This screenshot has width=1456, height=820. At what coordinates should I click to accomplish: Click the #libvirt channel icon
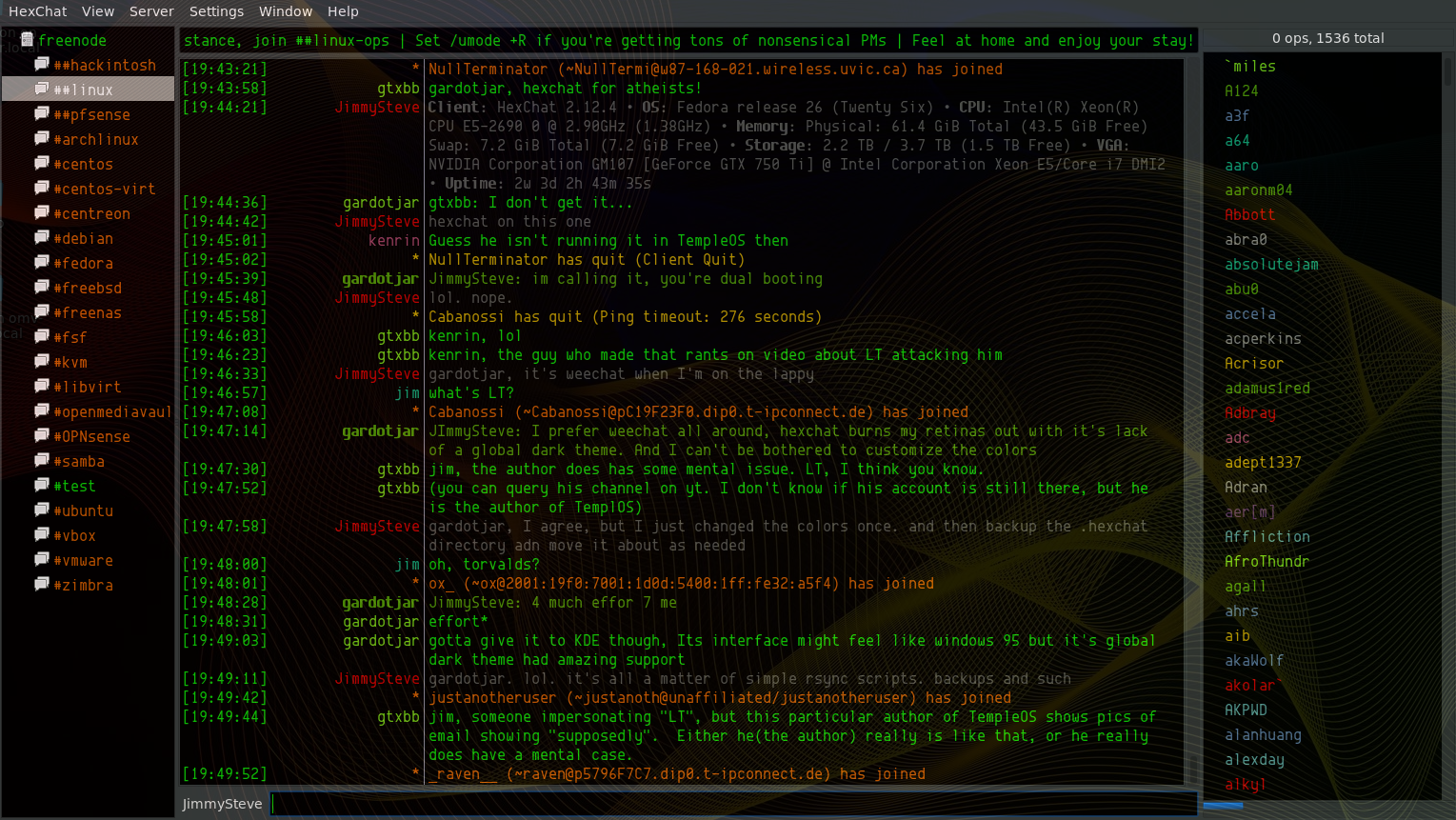tap(42, 386)
